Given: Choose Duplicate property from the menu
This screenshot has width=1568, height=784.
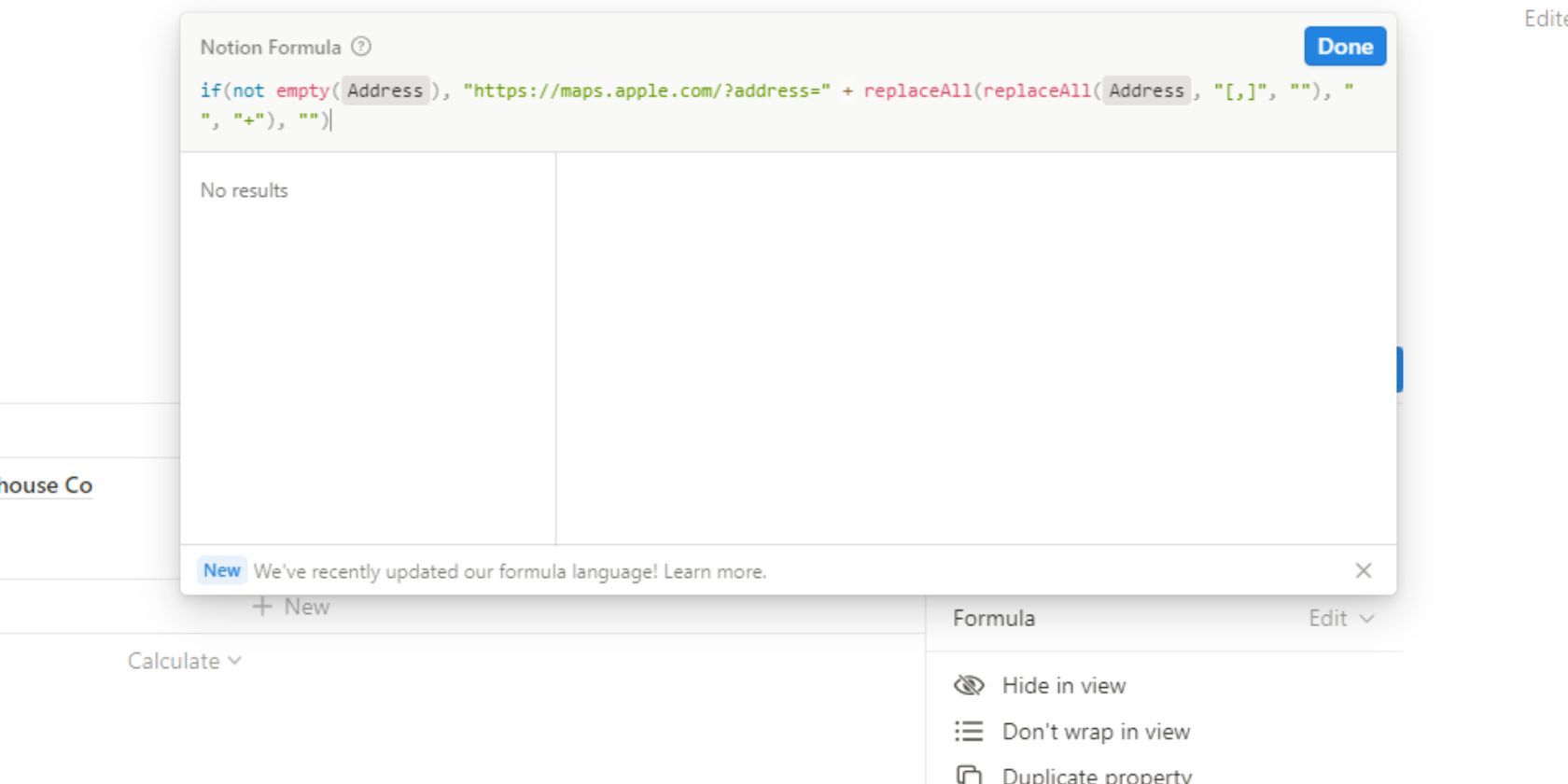Looking at the screenshot, I should click(1096, 774).
